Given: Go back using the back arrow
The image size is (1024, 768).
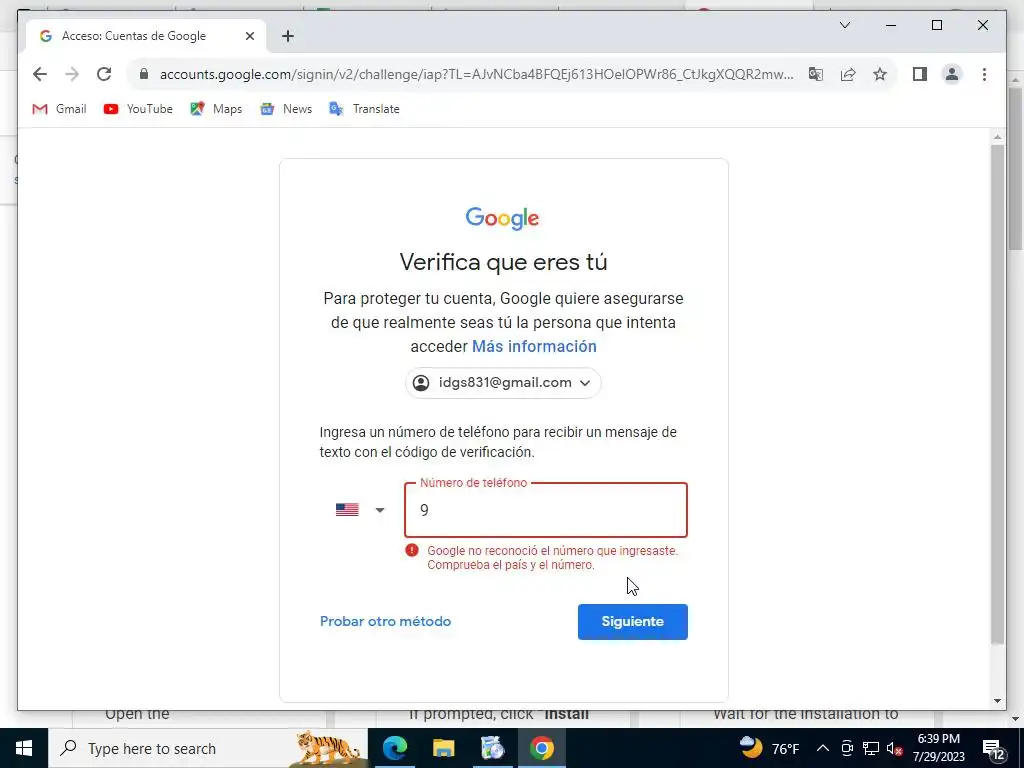Looking at the screenshot, I should click(40, 74).
